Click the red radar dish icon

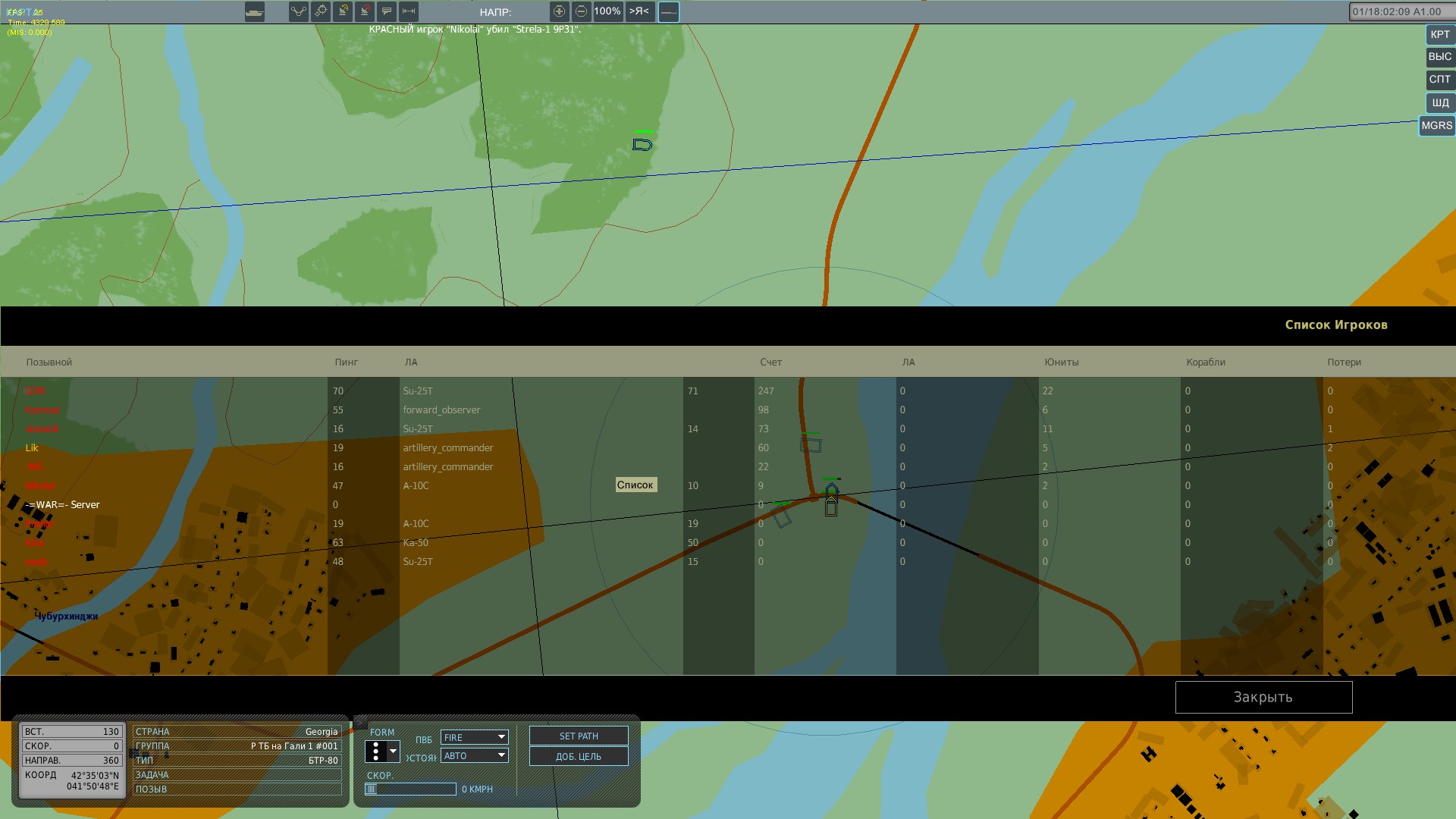coord(365,11)
